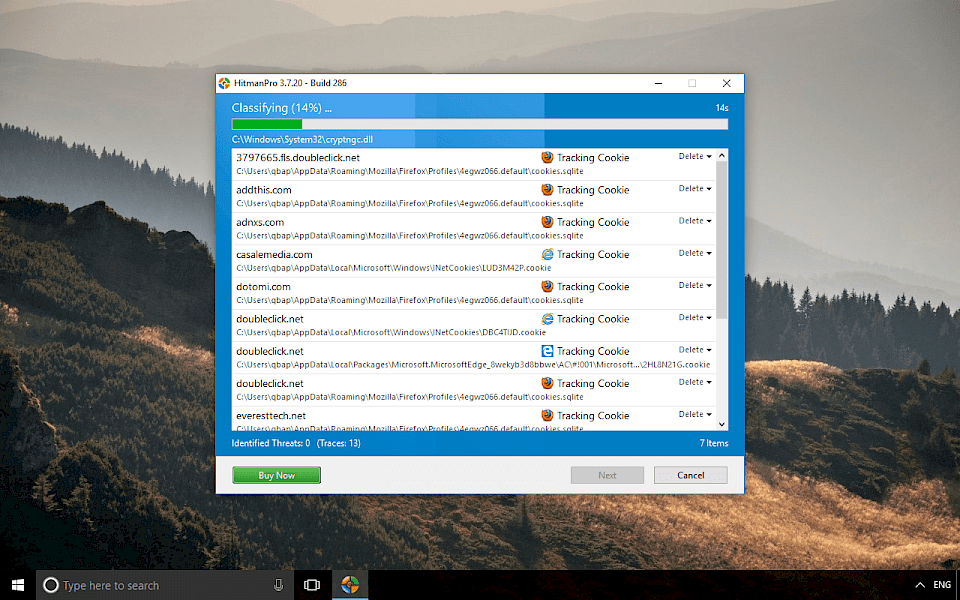
Task: Click HitmanPro icon in the taskbar
Action: [350, 585]
